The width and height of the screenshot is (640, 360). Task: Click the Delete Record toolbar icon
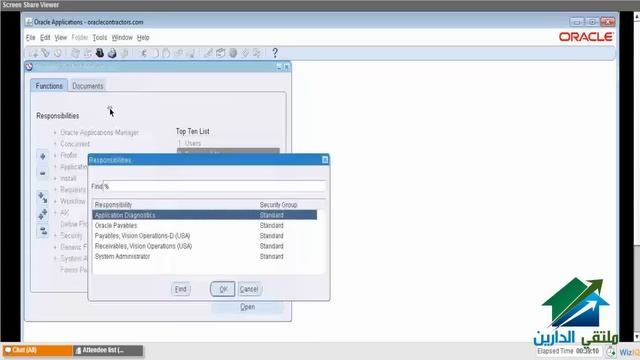191,53
